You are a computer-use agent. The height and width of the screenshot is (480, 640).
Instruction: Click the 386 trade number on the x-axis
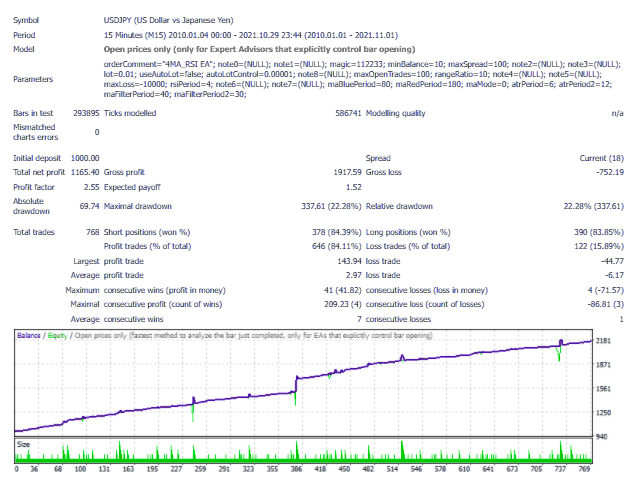click(x=296, y=469)
